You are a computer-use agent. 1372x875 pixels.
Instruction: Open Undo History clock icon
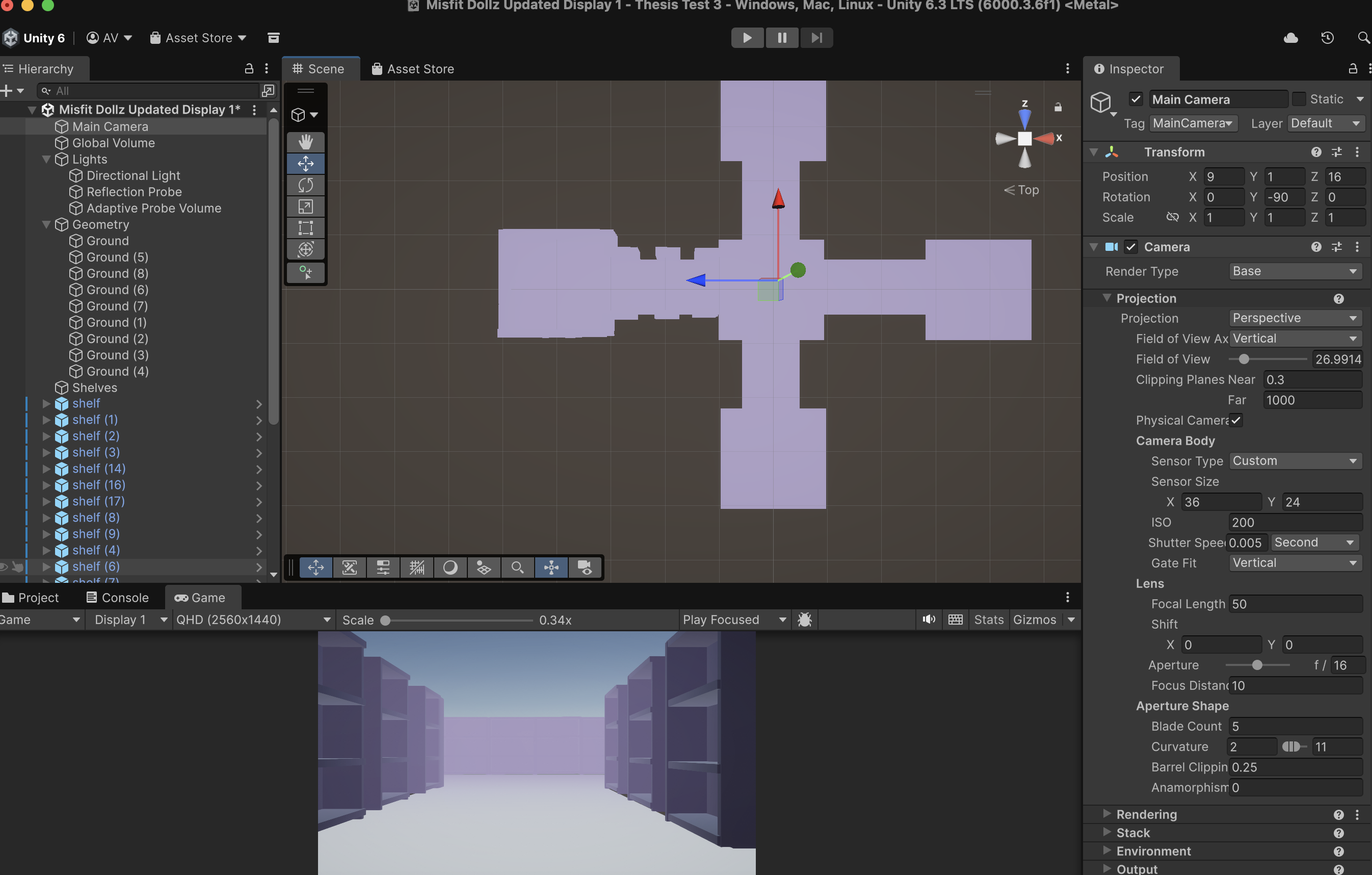[x=1327, y=38]
